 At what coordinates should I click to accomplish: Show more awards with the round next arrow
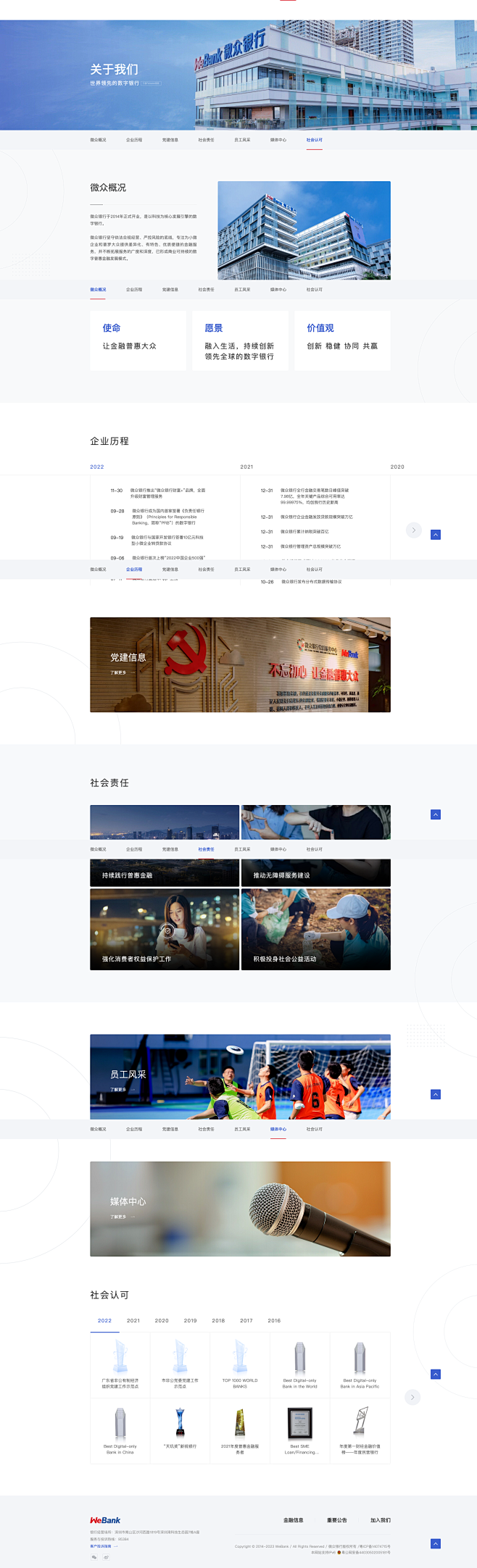pyautogui.click(x=412, y=1396)
